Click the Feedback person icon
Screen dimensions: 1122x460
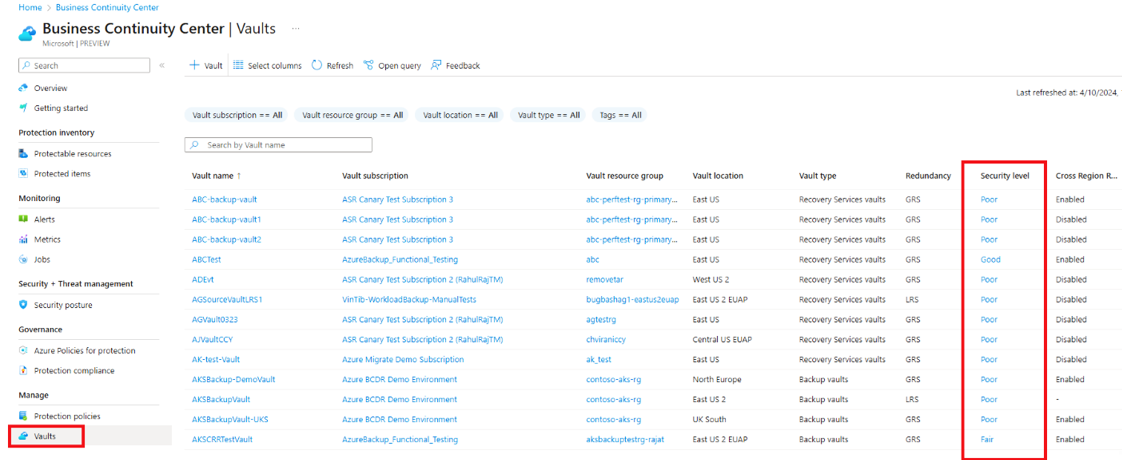pyautogui.click(x=436, y=65)
